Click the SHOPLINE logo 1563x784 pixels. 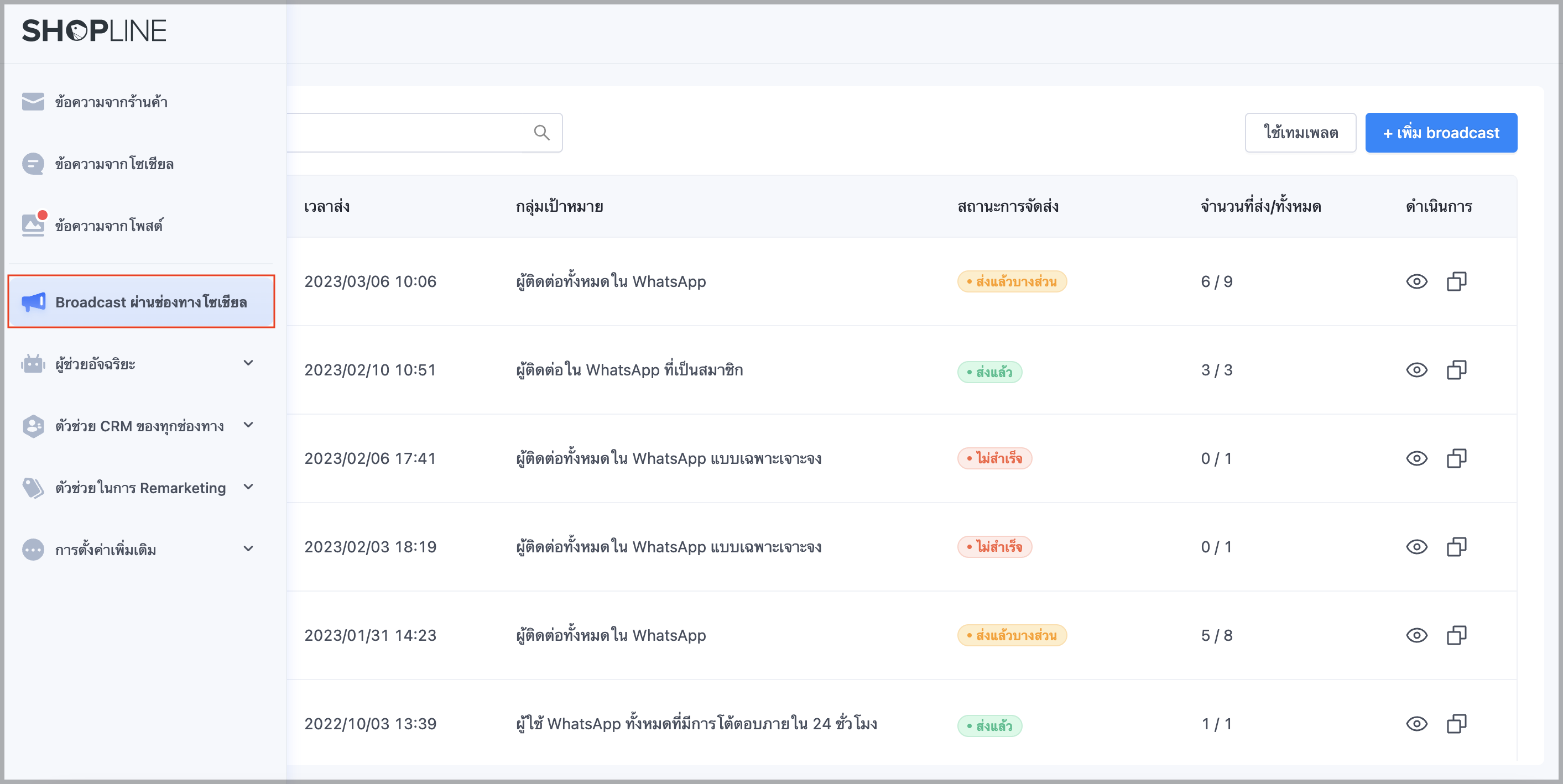[94, 30]
